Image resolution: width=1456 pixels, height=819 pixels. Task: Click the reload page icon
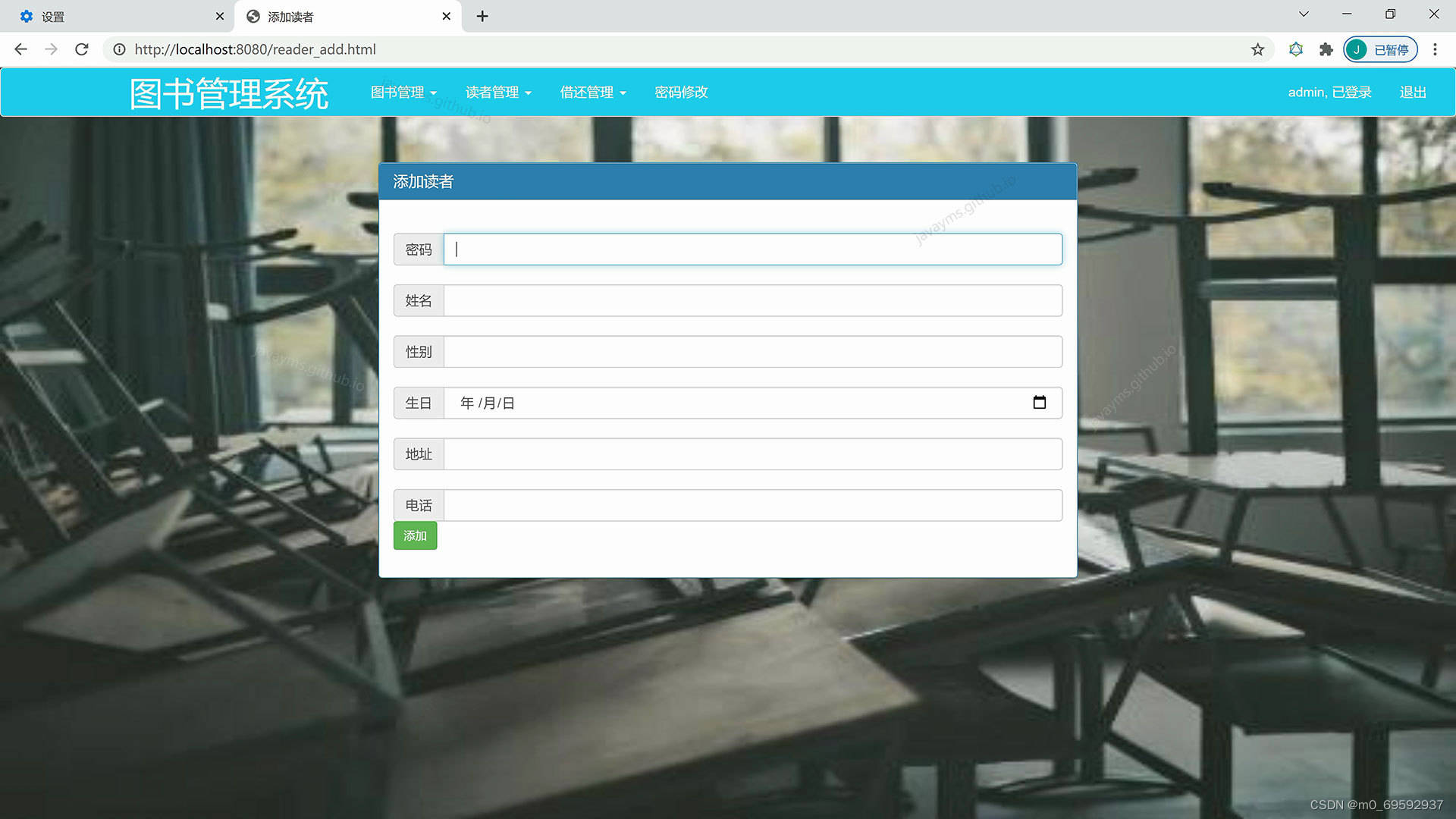82,49
